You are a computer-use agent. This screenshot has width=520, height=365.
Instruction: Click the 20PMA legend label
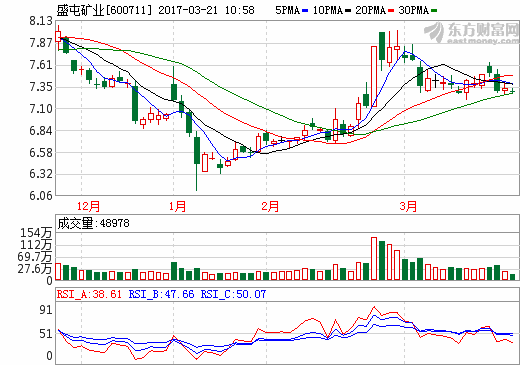tap(371, 10)
